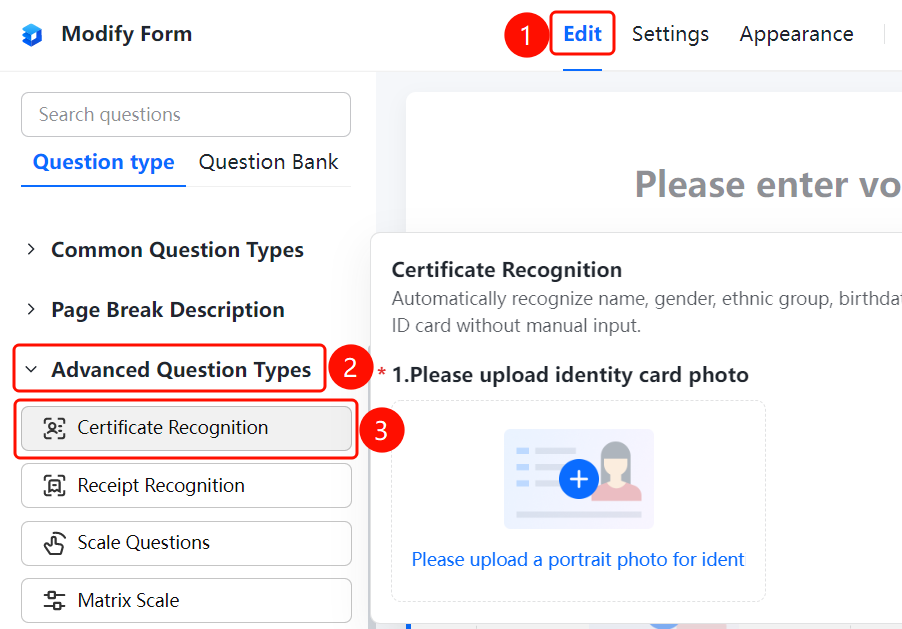The width and height of the screenshot is (902, 629).
Task: Click the Search questions input field
Action: [x=186, y=115]
